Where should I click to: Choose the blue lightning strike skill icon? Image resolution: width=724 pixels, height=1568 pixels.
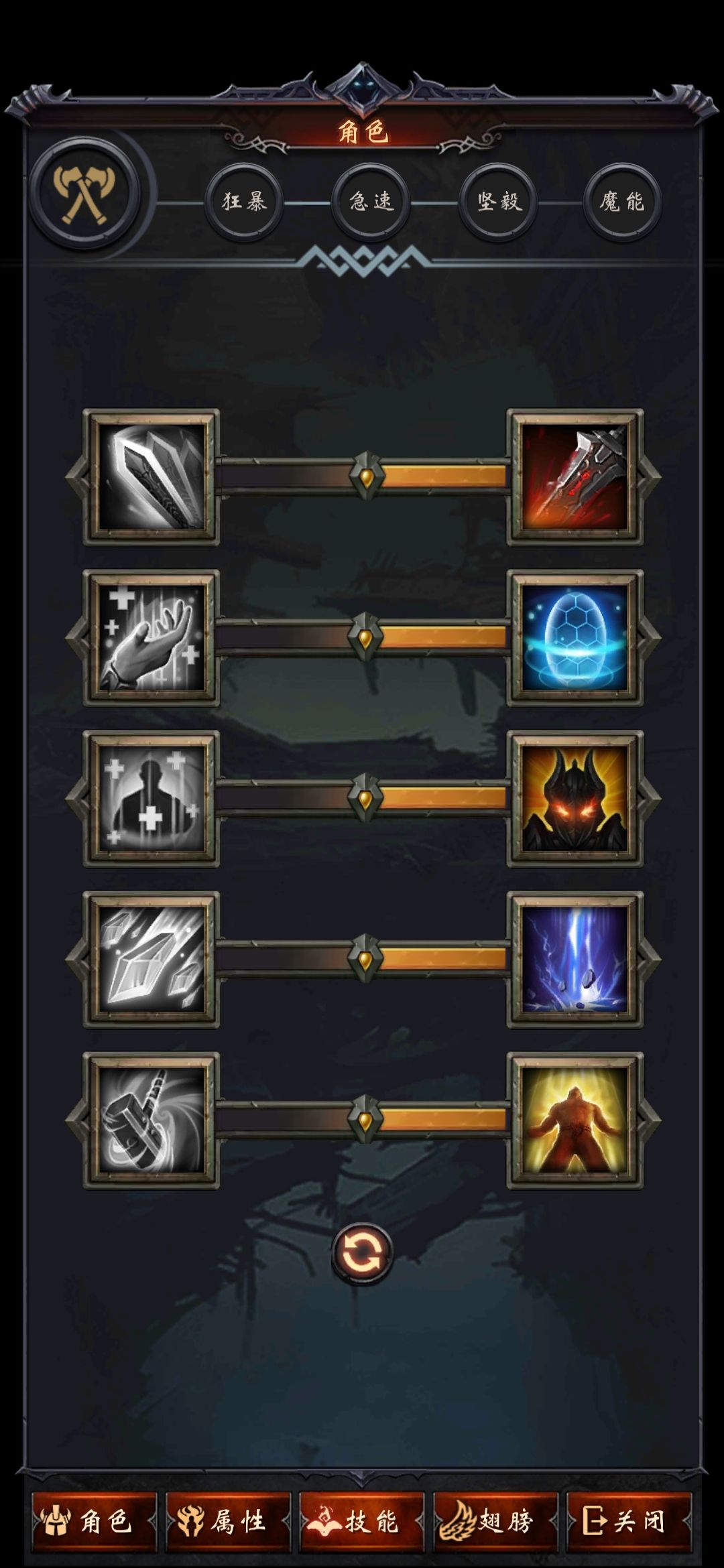click(x=575, y=960)
